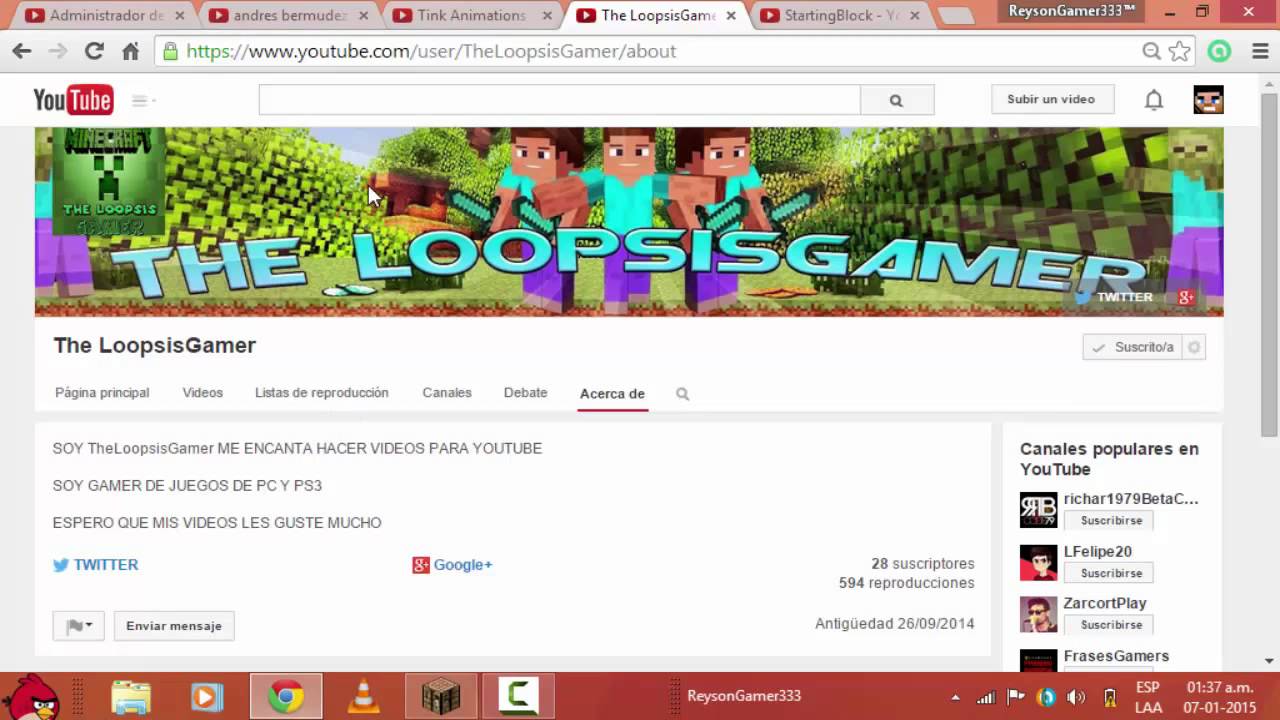Open the account avatar menu
This screenshot has width=1280, height=720.
1208,99
